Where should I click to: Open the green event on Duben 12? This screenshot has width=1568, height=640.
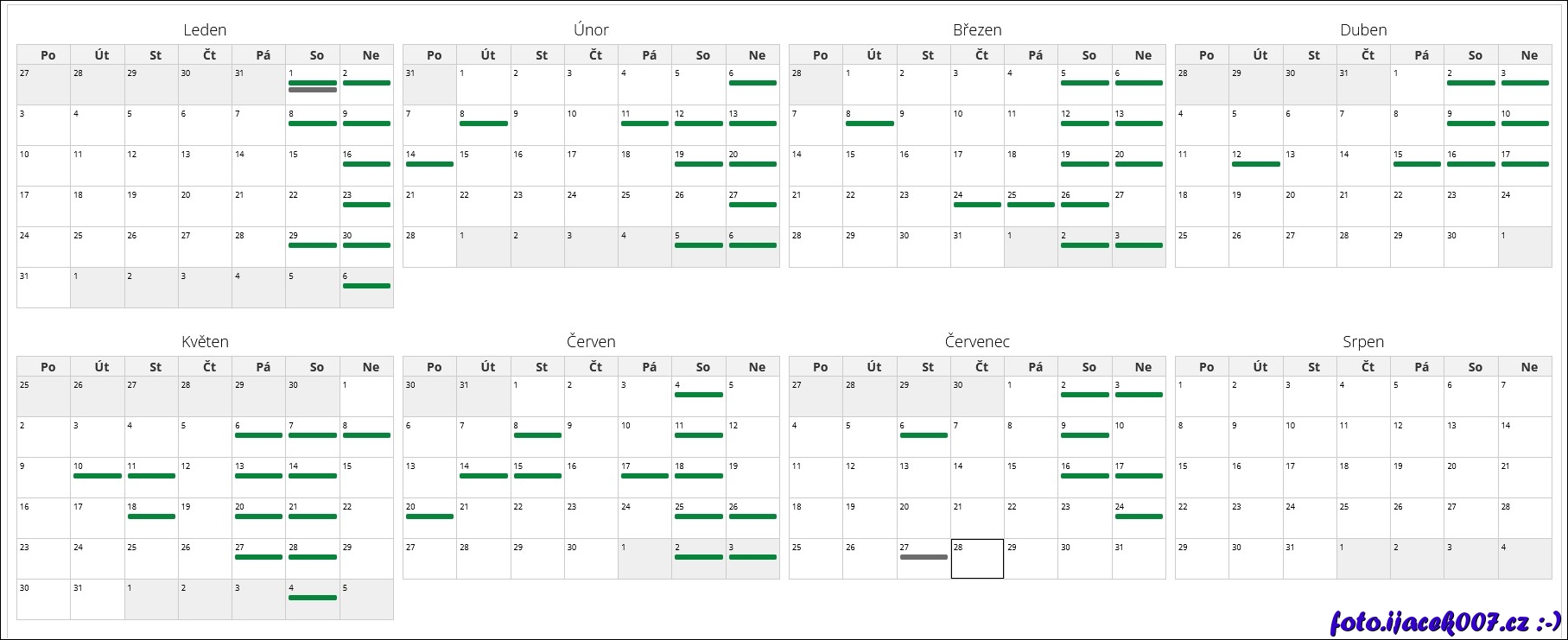[1256, 164]
